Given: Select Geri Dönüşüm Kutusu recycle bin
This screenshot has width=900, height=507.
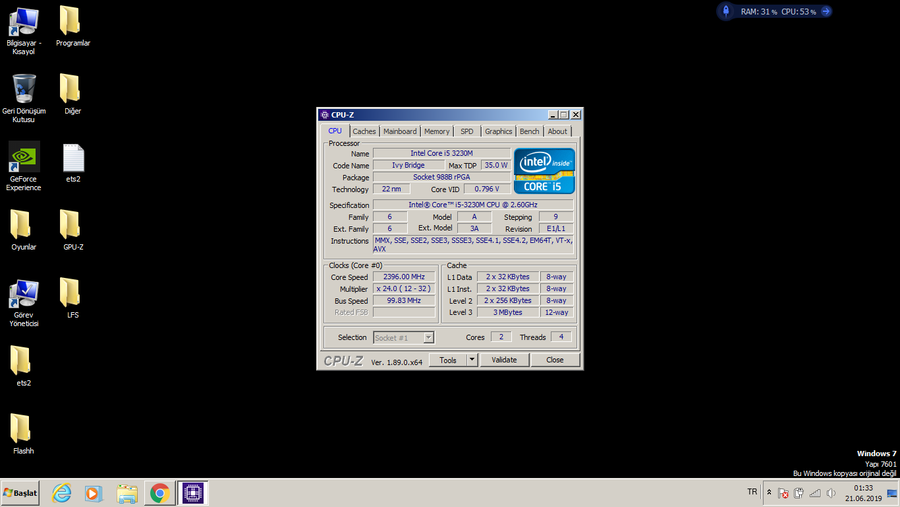Looking at the screenshot, I should point(24,88).
